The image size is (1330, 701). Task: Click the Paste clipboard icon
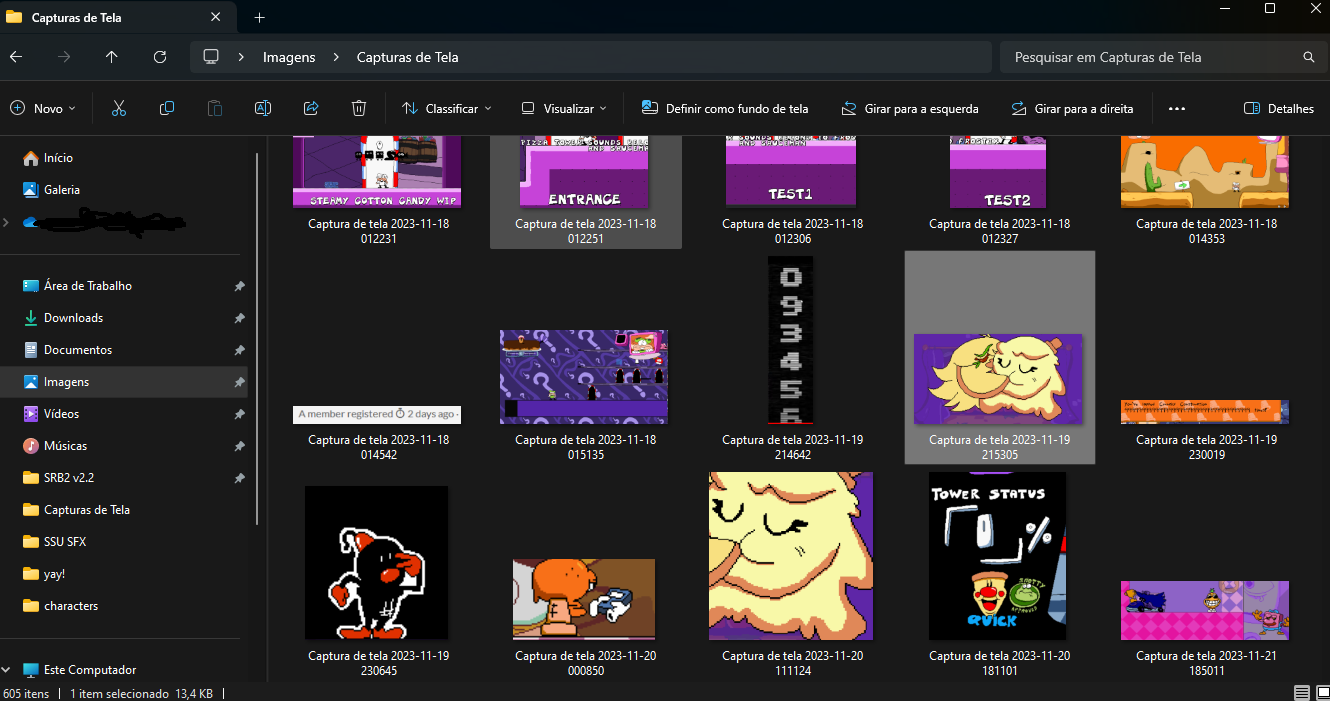click(x=215, y=108)
